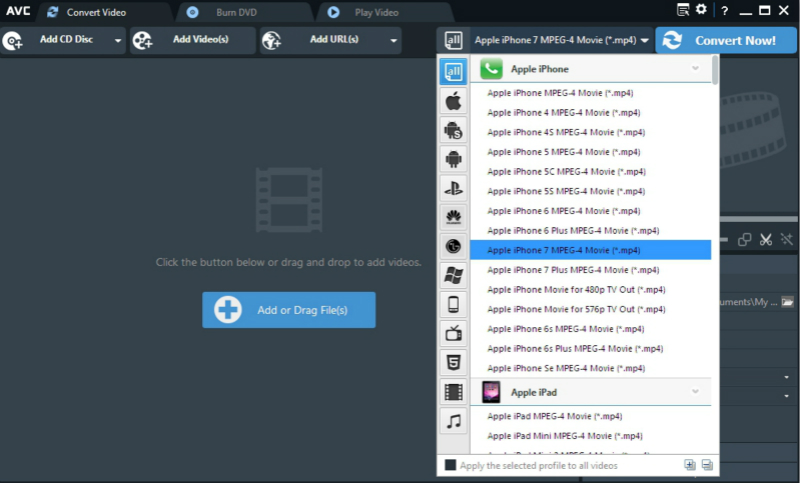Select Apple iPhone 5S MPEG-4 Movie
Viewport: 800px width, 483px height.
[590, 191]
